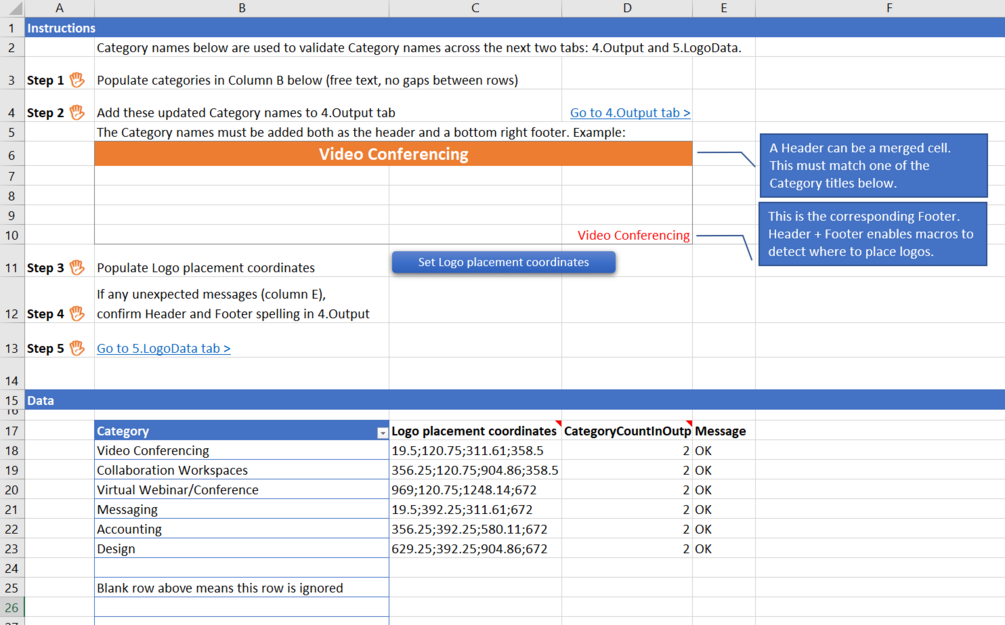Click the hand icon next to Step 4

pos(77,313)
